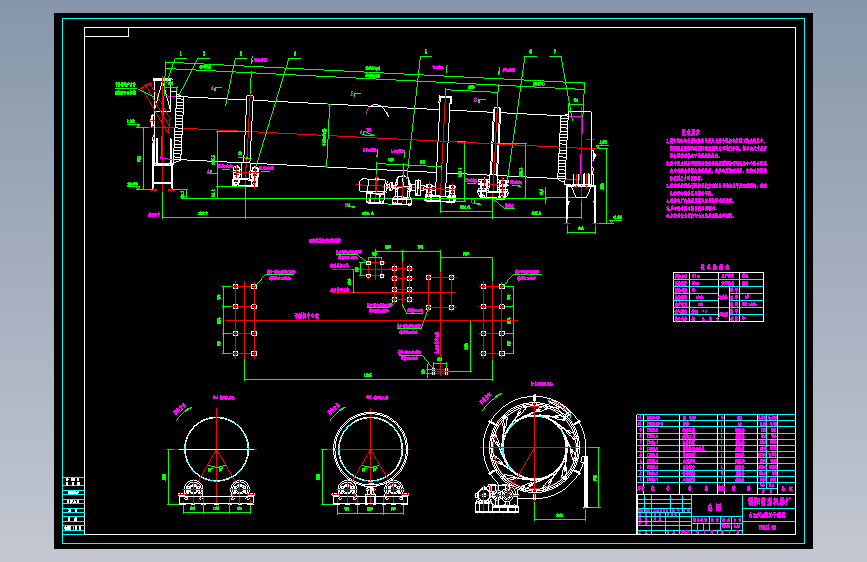The width and height of the screenshot is (867, 562).
Task: Click the empty label box at top-left of frame
Action: (x=107, y=32)
